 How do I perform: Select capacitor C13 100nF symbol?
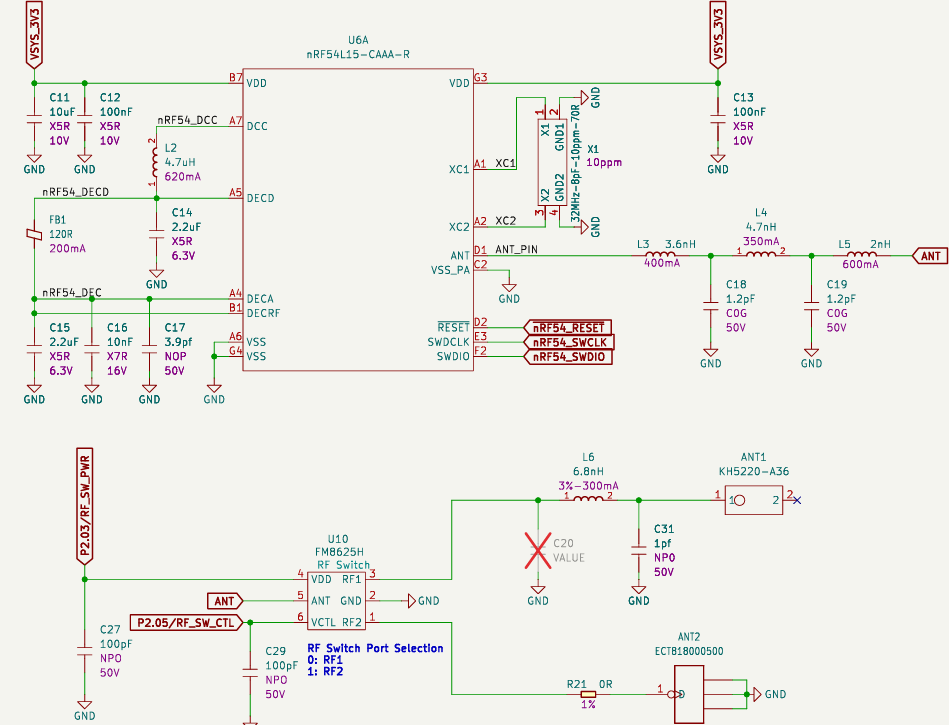[718, 119]
